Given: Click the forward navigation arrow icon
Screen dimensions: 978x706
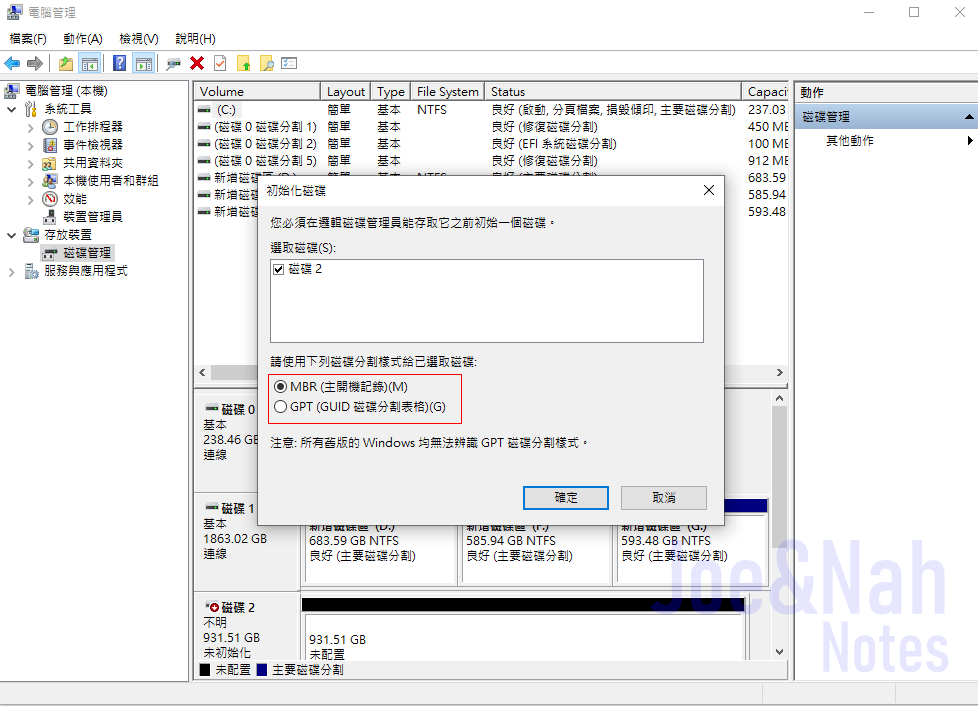Looking at the screenshot, I should (x=35, y=62).
